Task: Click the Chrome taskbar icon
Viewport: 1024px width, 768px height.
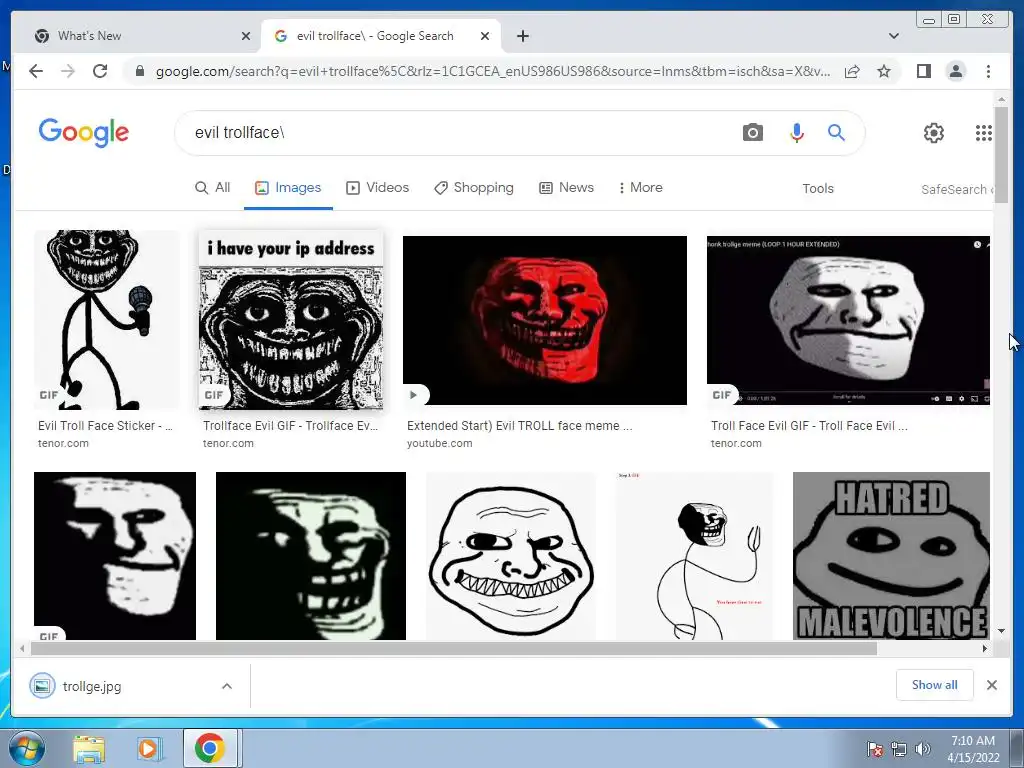Action: (209, 748)
